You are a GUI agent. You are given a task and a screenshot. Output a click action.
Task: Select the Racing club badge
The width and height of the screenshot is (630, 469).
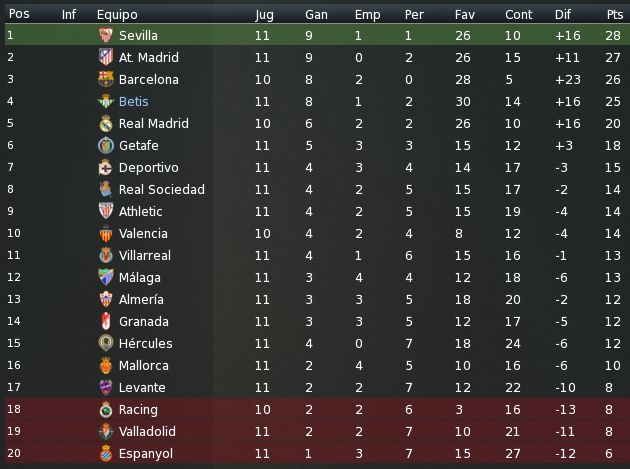click(106, 410)
